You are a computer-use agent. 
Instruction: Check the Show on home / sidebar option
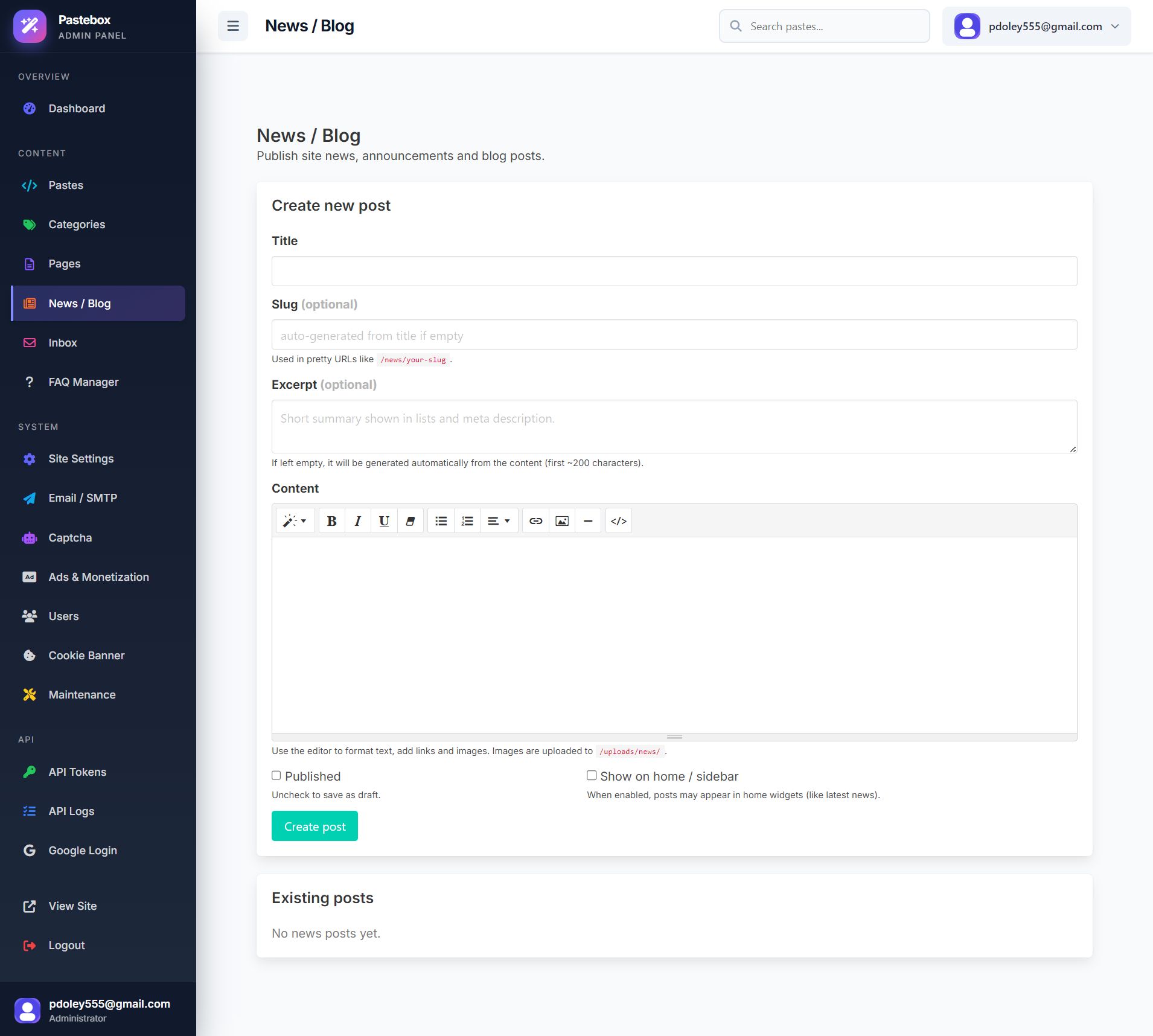tap(592, 776)
